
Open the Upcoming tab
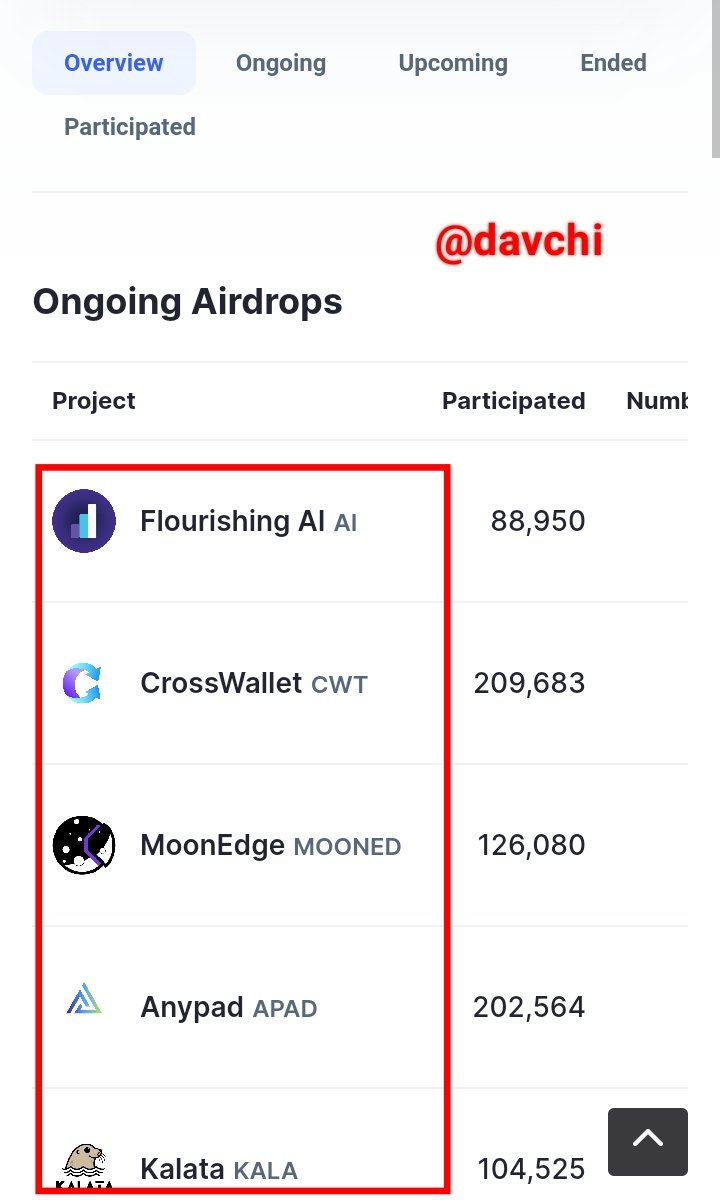[x=453, y=63]
